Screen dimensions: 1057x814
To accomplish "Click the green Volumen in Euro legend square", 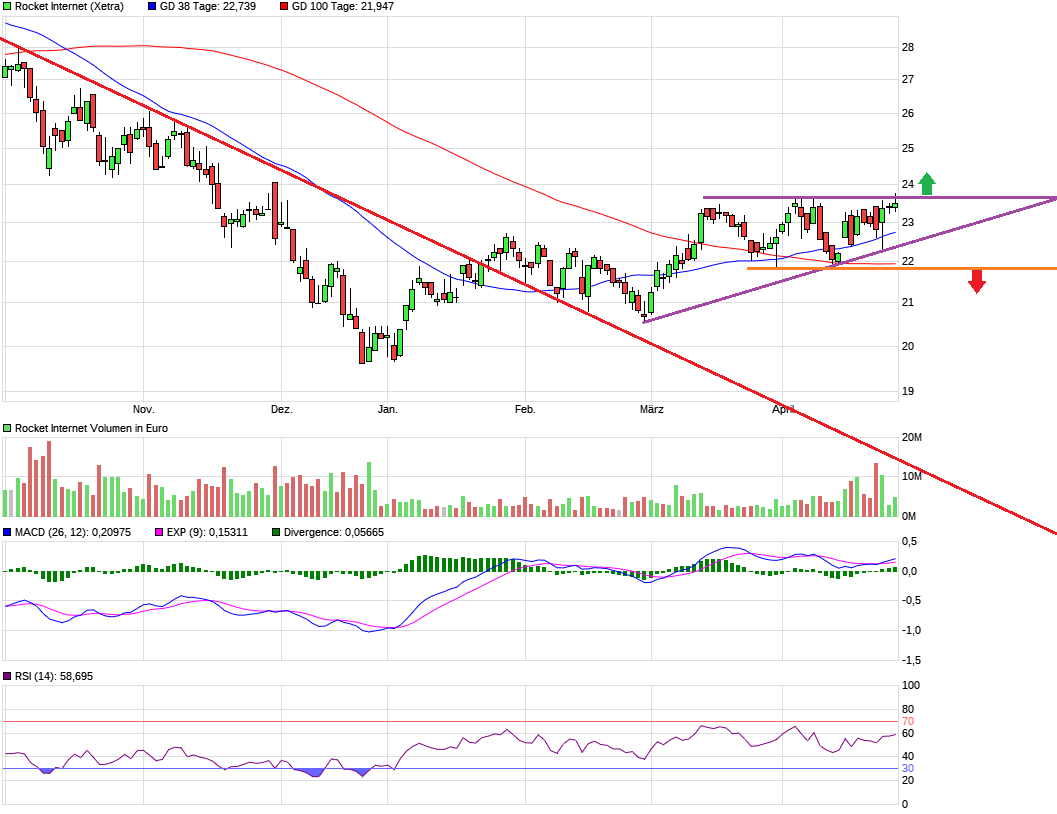I will coord(8,427).
